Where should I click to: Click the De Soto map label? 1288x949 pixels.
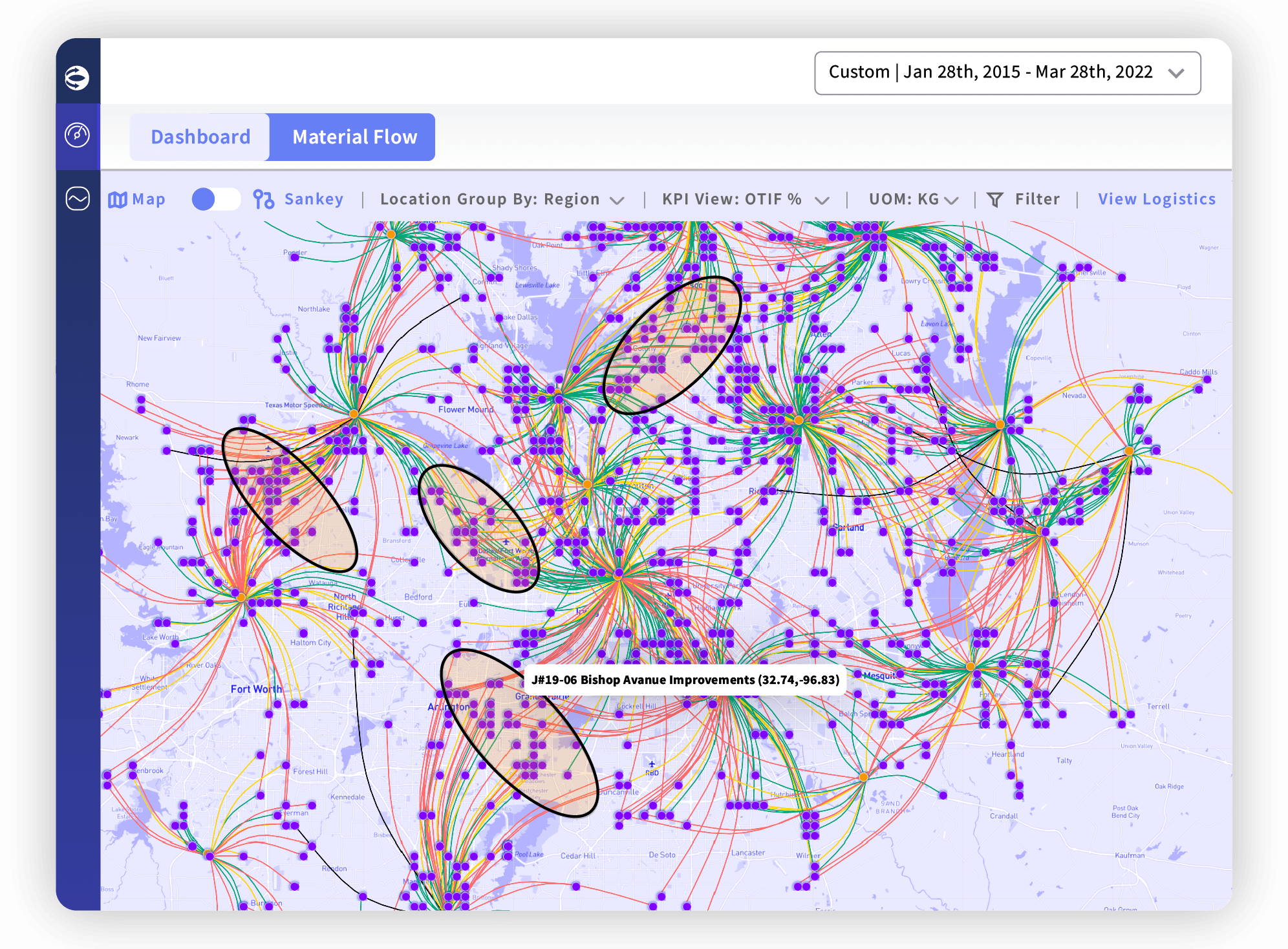[x=662, y=855]
